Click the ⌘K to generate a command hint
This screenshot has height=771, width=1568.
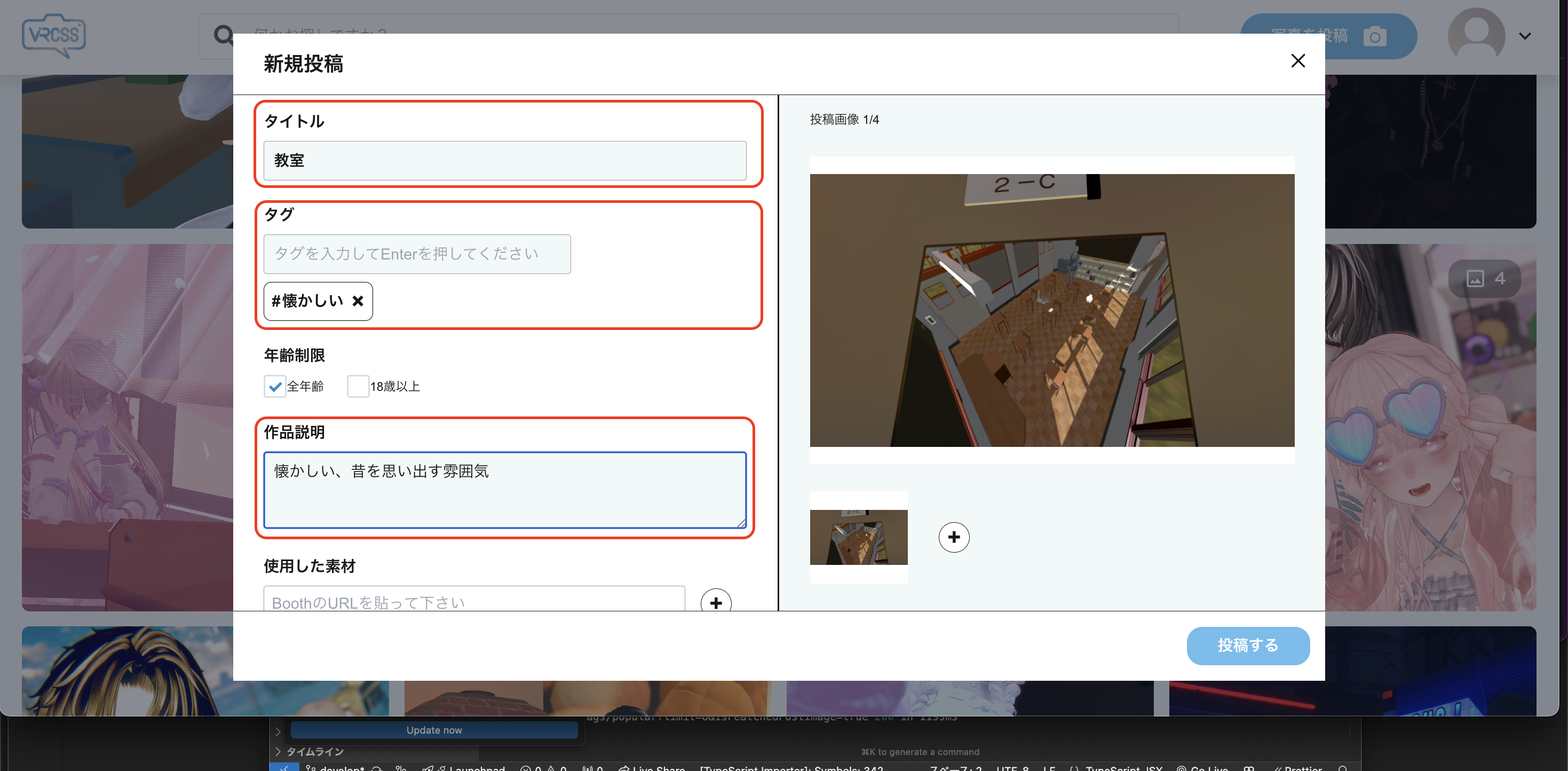click(920, 752)
